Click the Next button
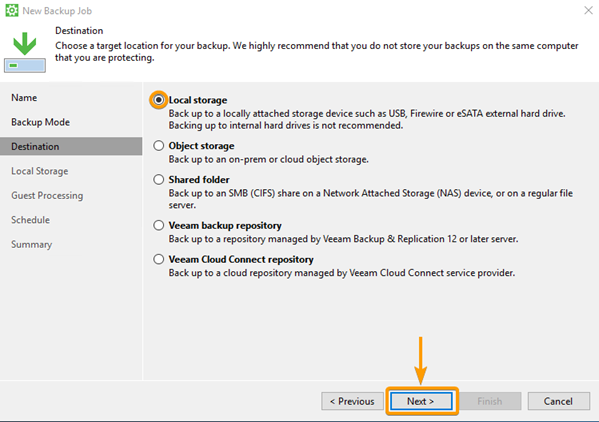Screen dimensions: 599x422 click(421, 401)
